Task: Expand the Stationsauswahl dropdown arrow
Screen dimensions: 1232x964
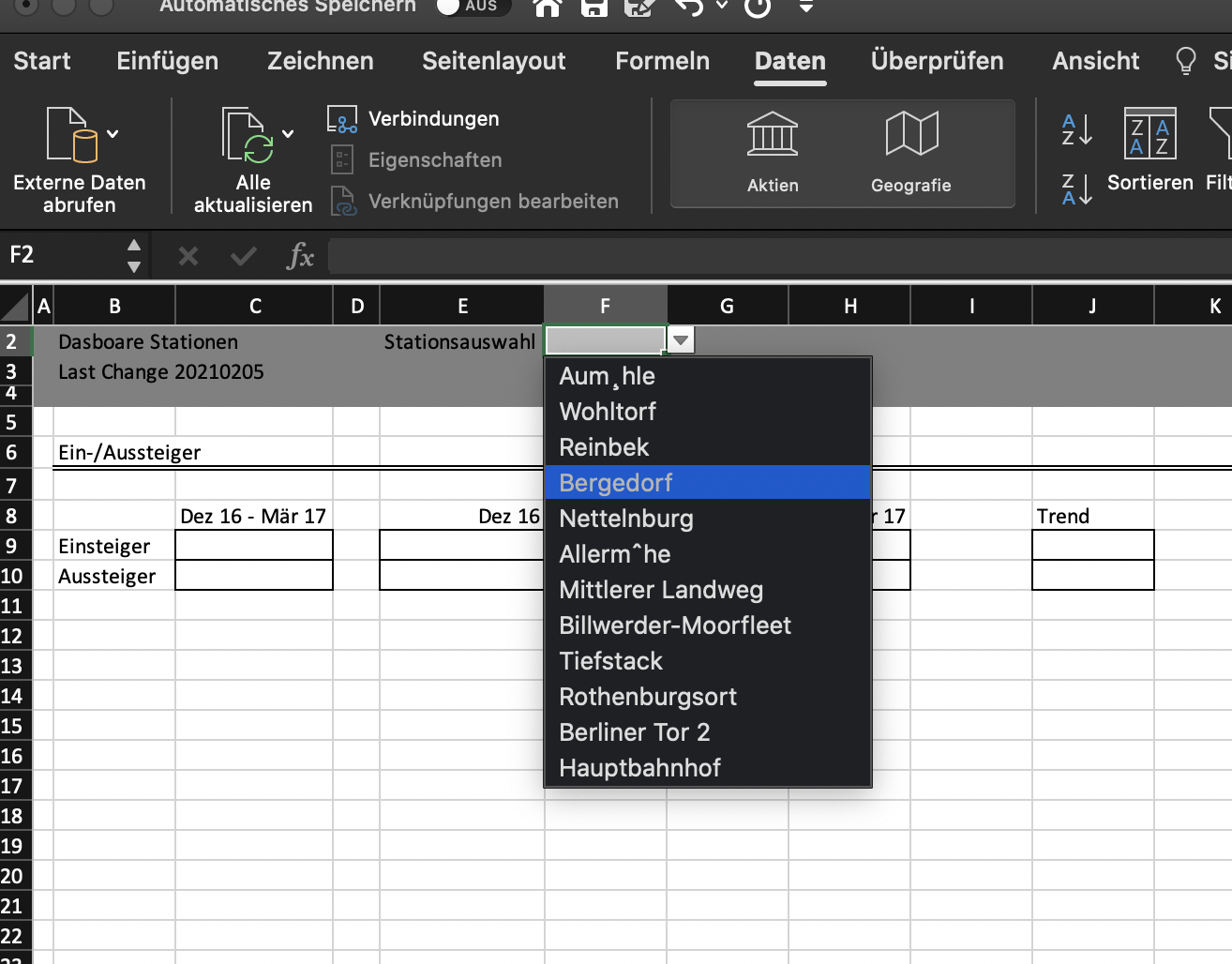Action: 681,340
